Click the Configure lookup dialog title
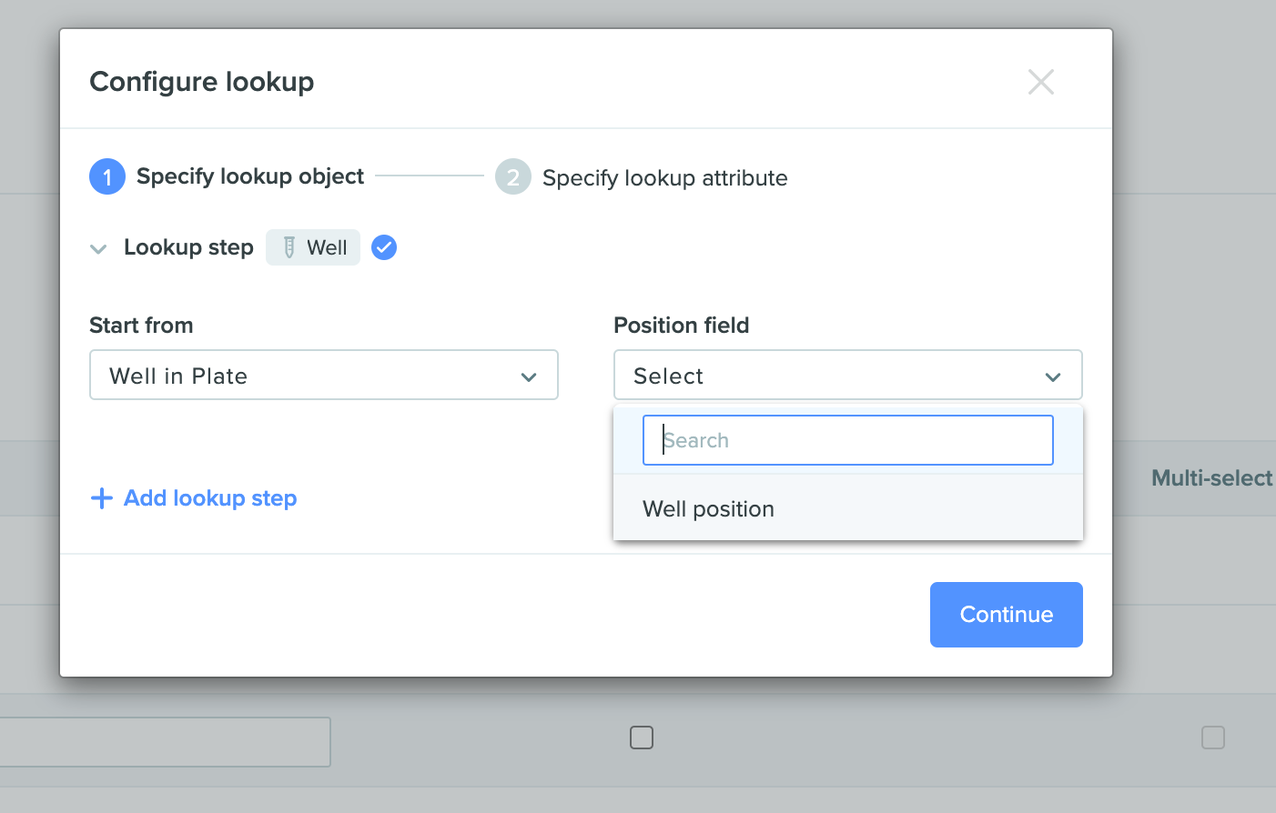The image size is (1276, 813). (202, 81)
